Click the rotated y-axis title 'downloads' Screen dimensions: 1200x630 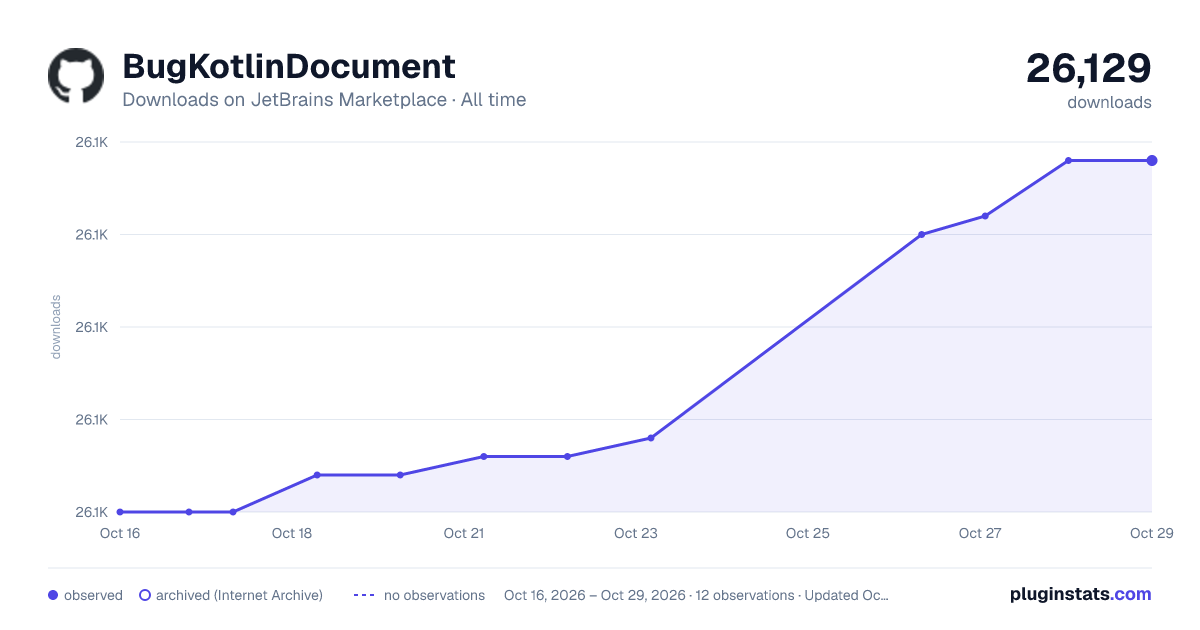click(x=56, y=327)
